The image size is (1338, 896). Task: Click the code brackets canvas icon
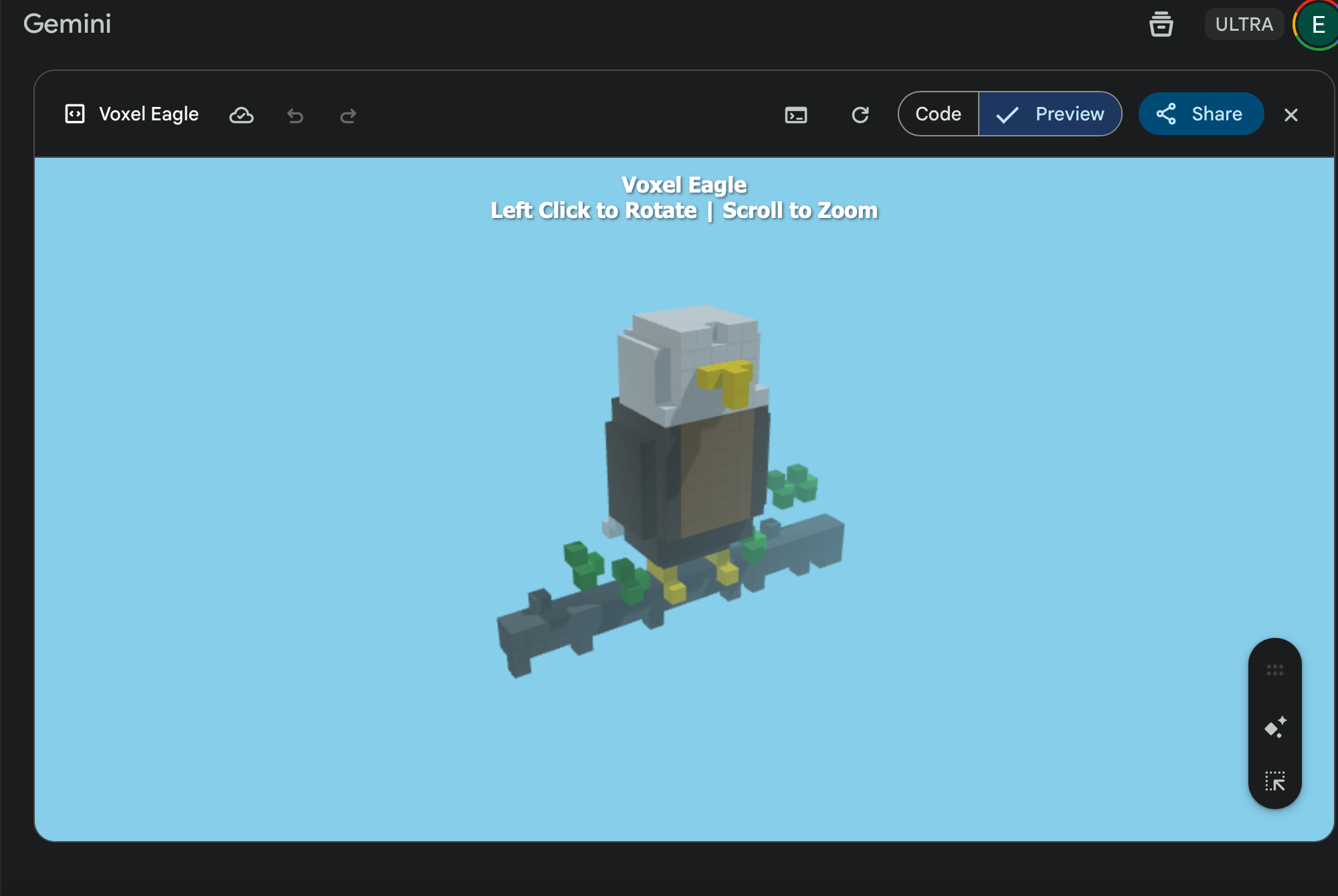click(x=75, y=114)
